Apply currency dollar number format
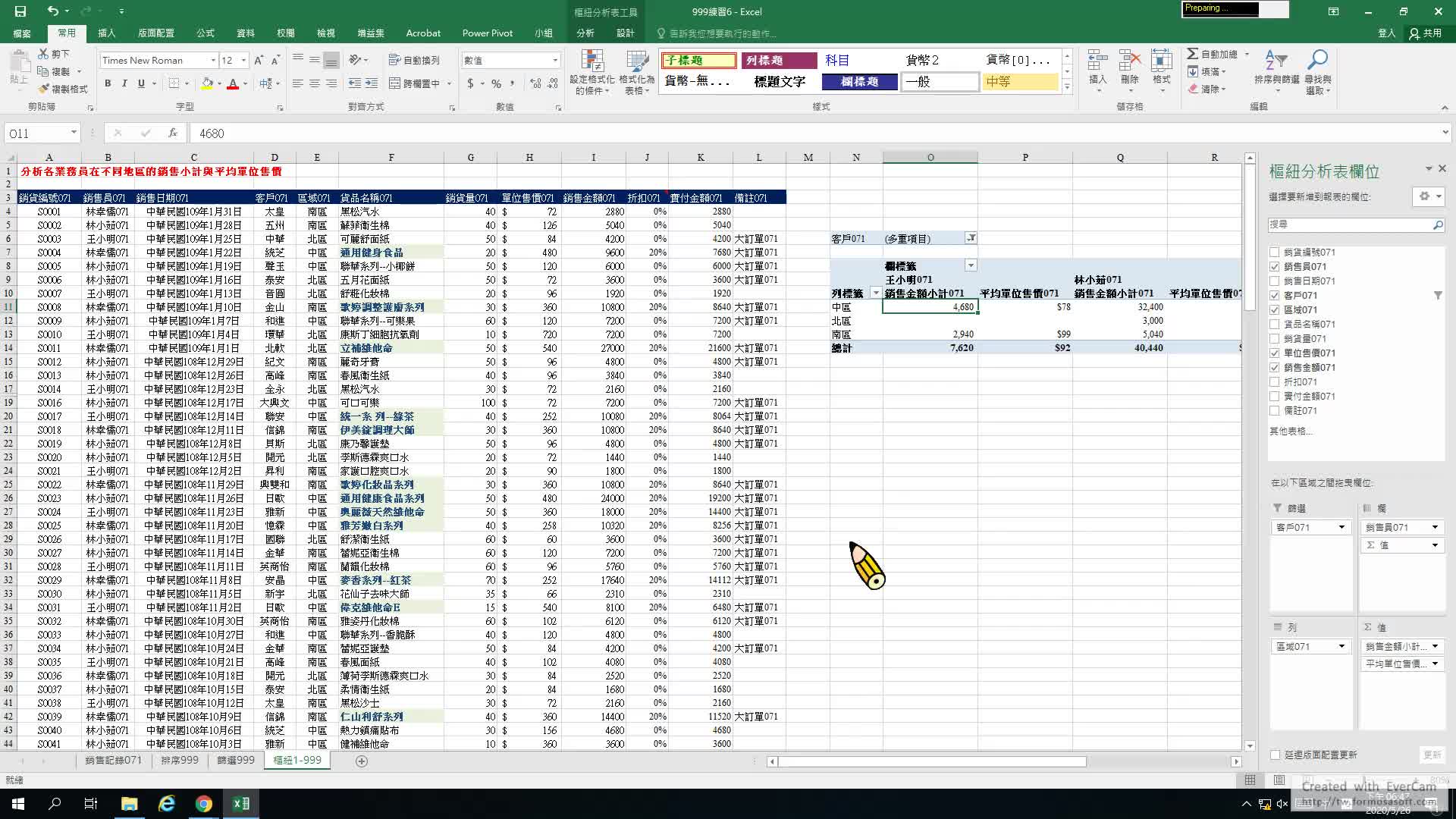This screenshot has width=1456, height=819. coord(470,83)
